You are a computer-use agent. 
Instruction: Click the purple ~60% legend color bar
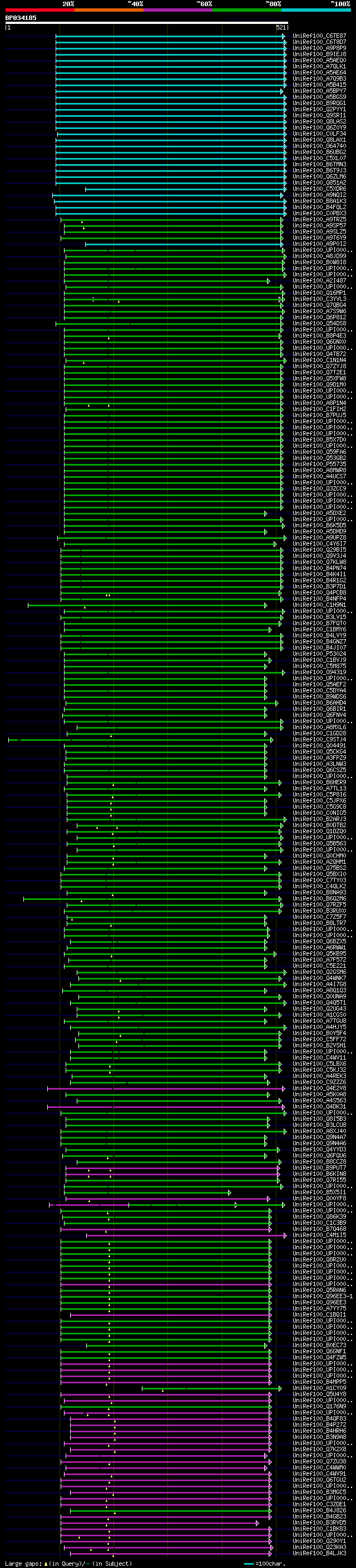pyautogui.click(x=179, y=10)
